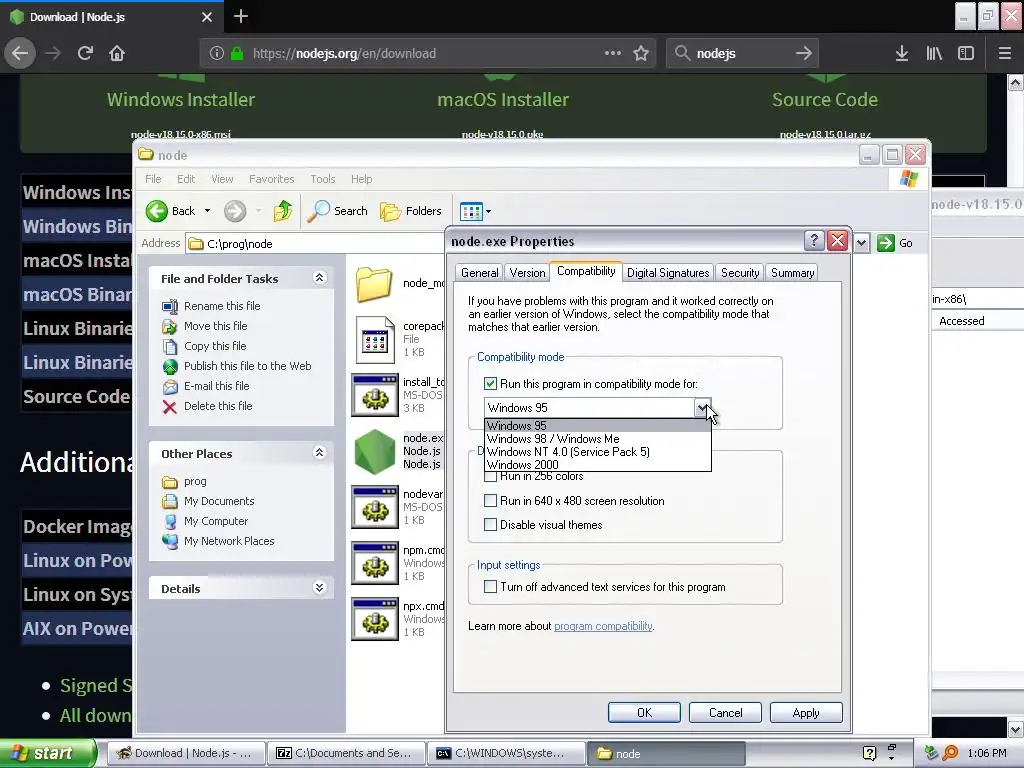Screen dimensions: 1024x768
Task: Open the program compatibility help link
Action: click(603, 626)
